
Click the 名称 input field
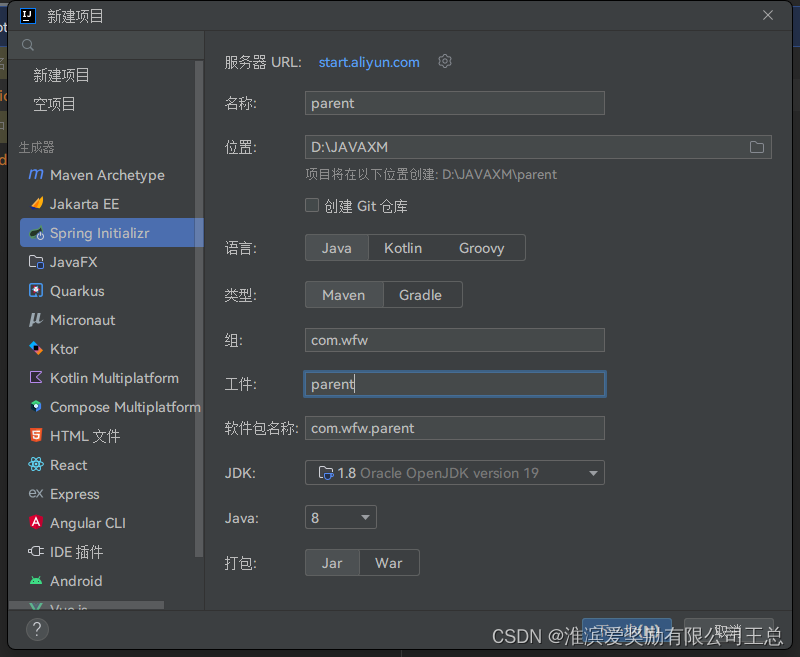(x=455, y=103)
